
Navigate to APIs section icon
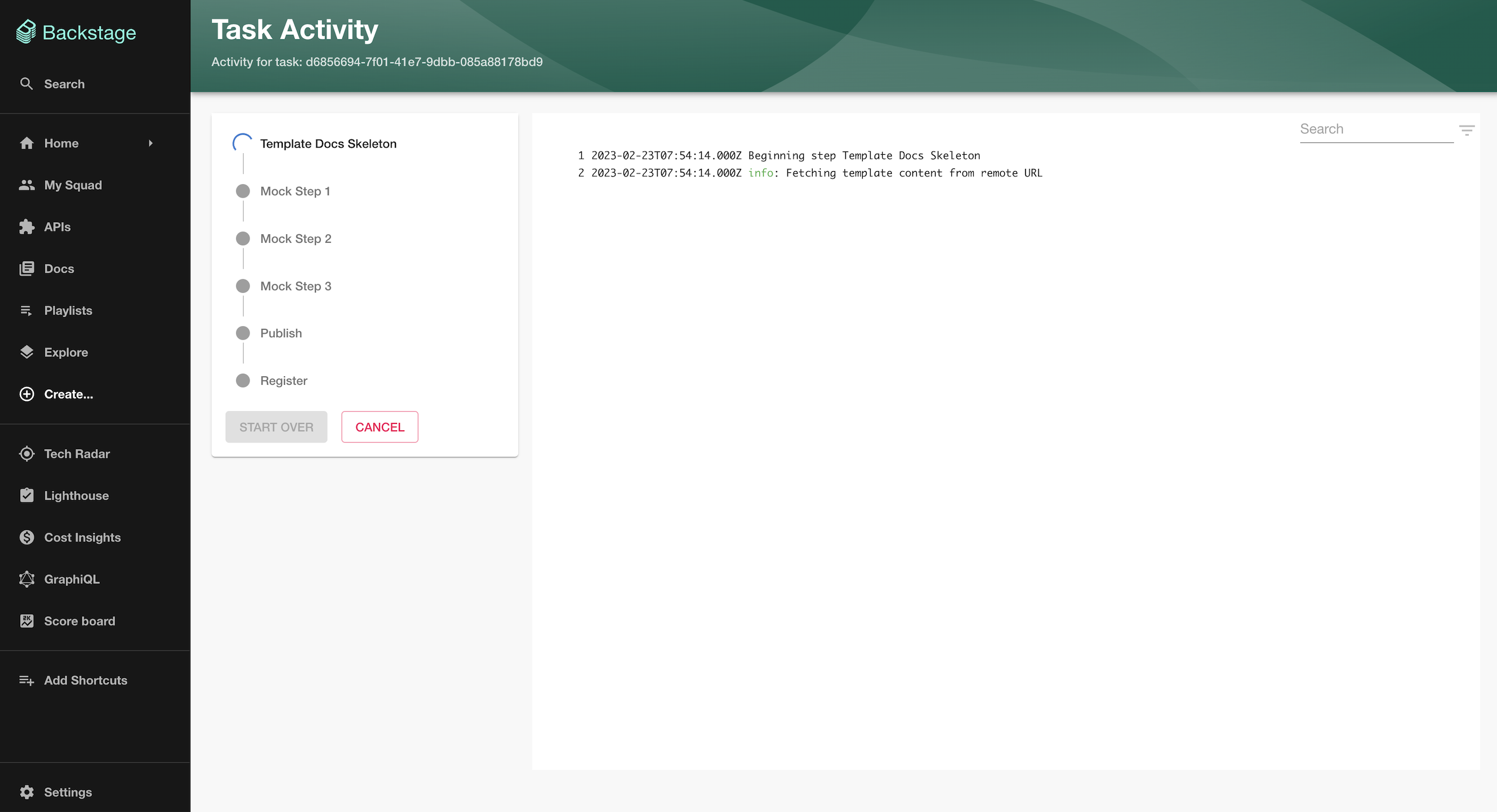click(x=27, y=226)
